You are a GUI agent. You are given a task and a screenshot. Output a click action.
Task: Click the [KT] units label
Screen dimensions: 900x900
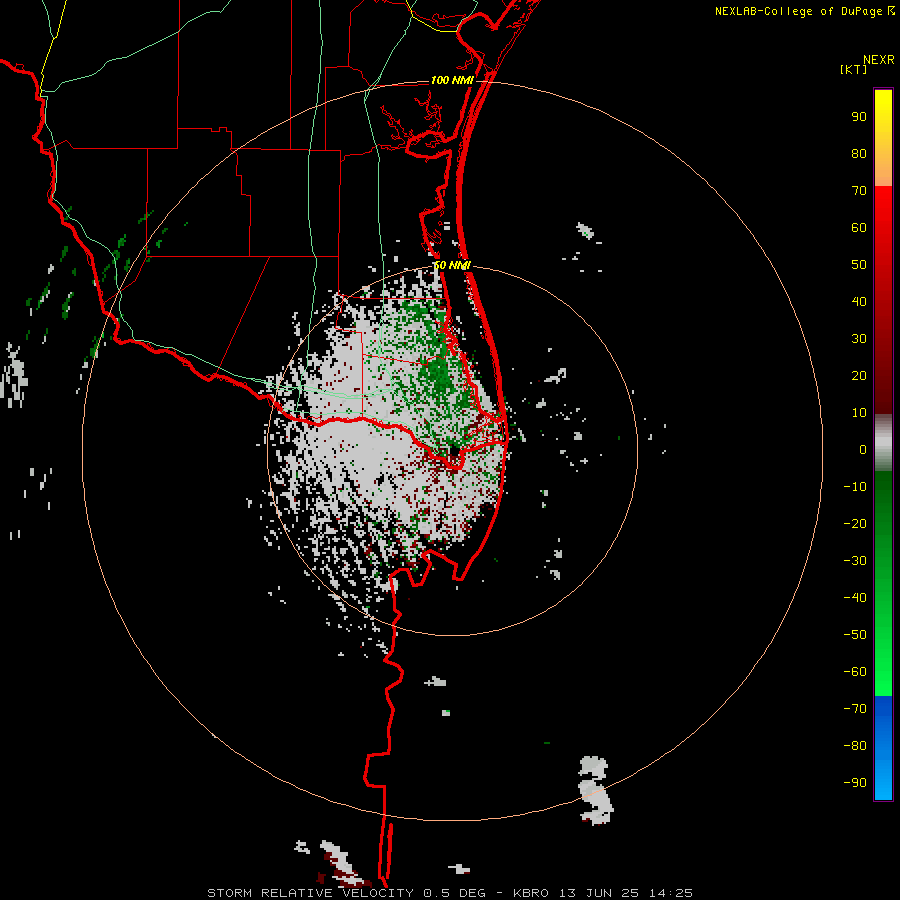pyautogui.click(x=853, y=69)
